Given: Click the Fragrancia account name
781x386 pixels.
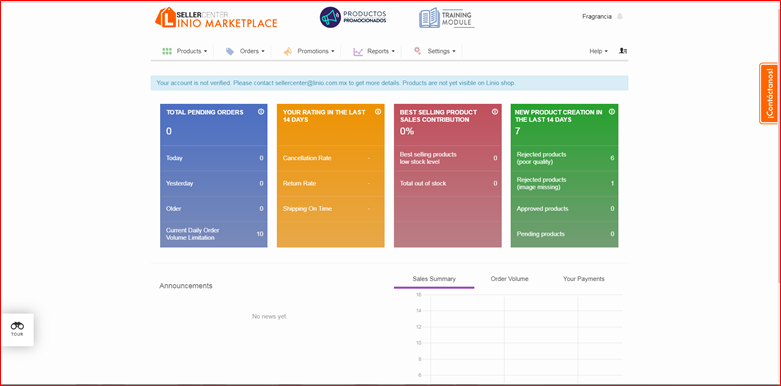Looking at the screenshot, I should tap(597, 16).
